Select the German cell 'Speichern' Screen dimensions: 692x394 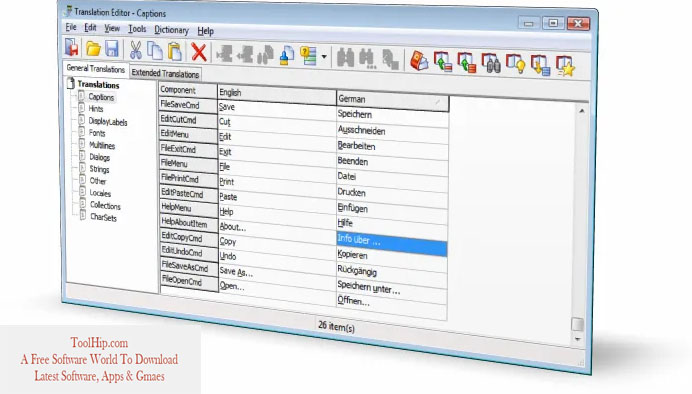click(x=392, y=116)
